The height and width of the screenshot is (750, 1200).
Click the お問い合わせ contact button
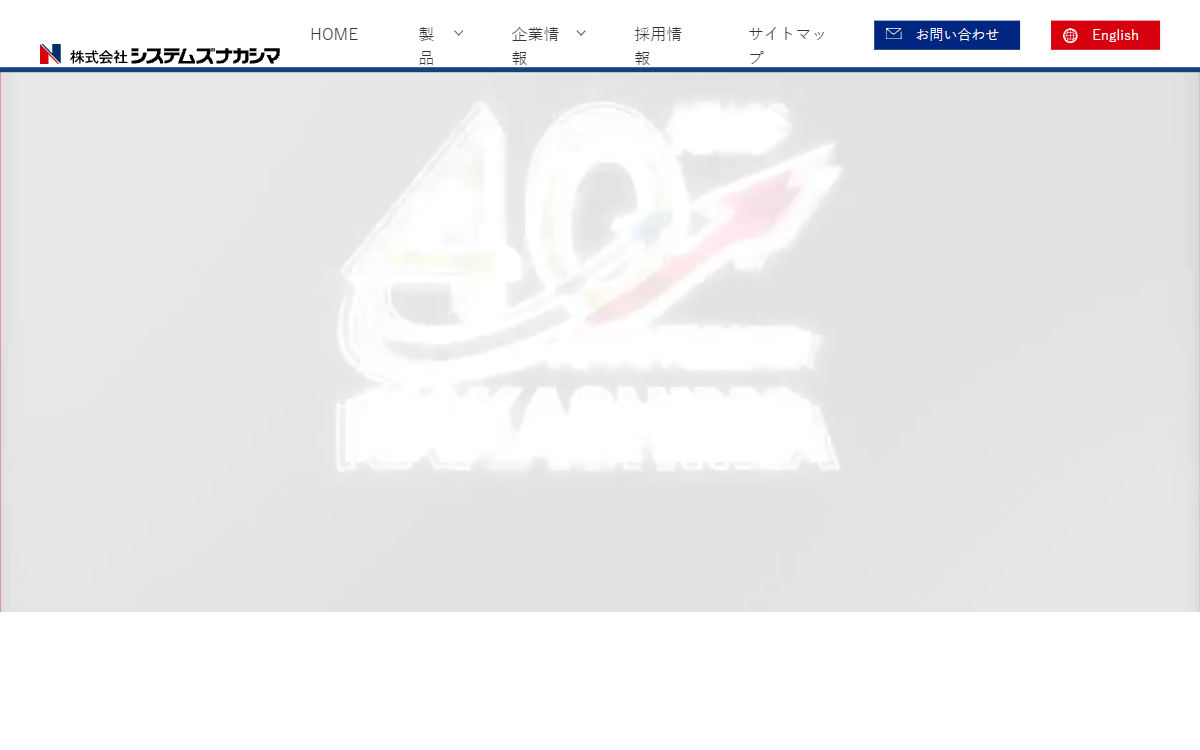[947, 35]
